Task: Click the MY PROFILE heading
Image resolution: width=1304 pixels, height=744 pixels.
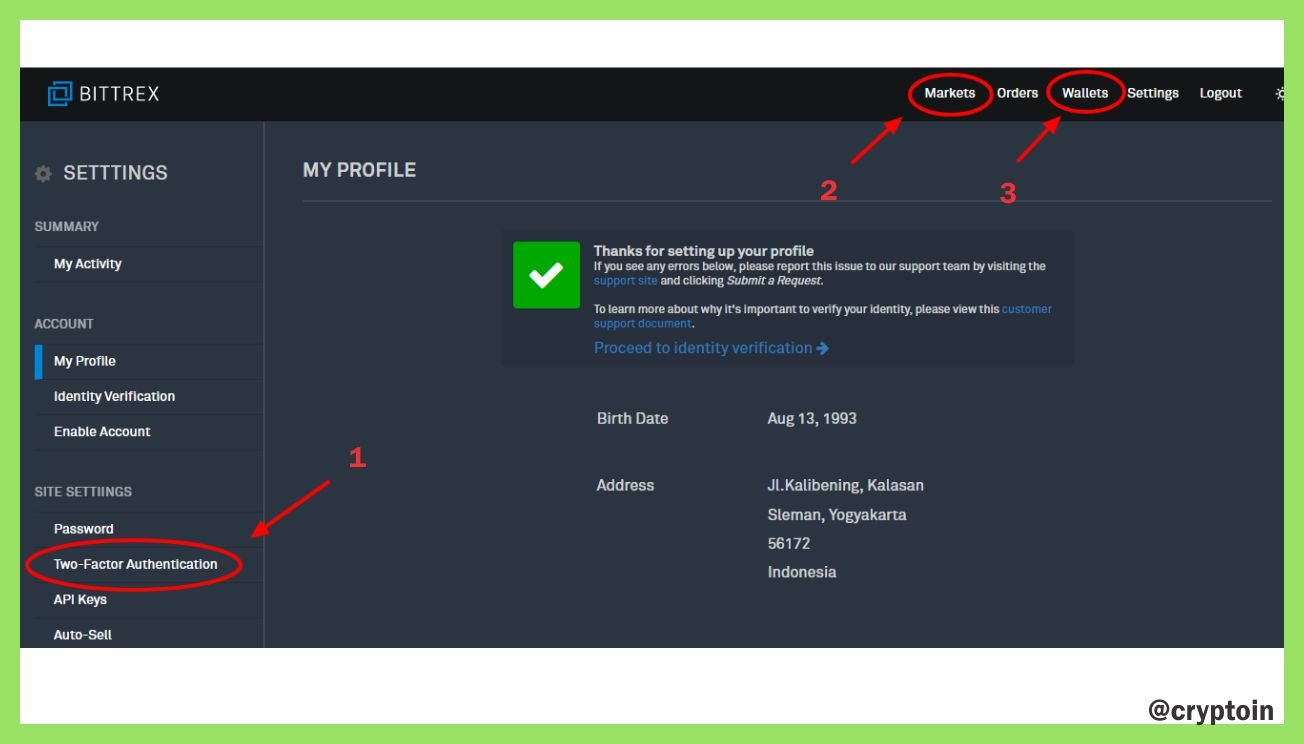Action: (x=359, y=170)
